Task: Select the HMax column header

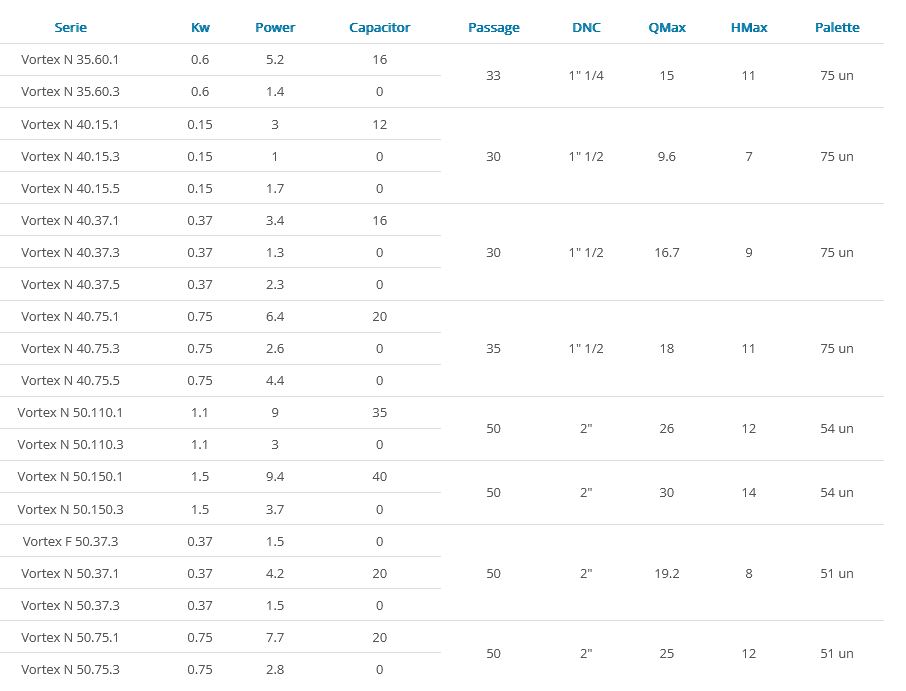Action: [749, 27]
